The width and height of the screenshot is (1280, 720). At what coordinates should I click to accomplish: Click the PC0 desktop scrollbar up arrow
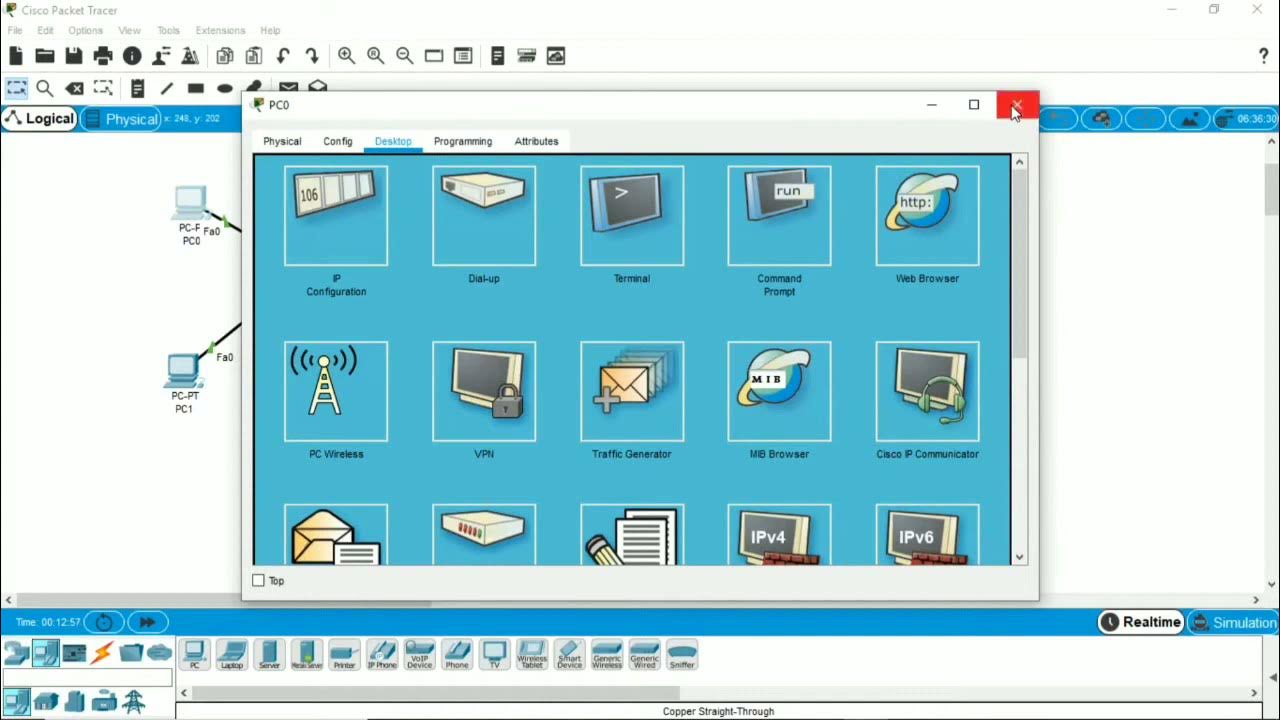1020,162
